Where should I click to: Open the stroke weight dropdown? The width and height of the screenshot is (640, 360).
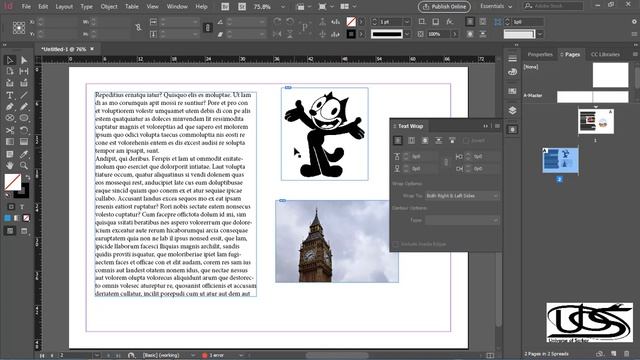(407, 22)
